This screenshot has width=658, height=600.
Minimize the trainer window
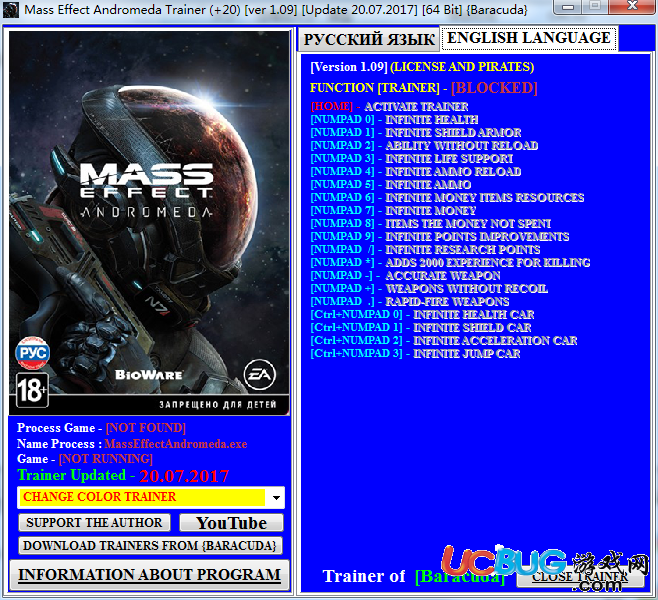click(567, 7)
